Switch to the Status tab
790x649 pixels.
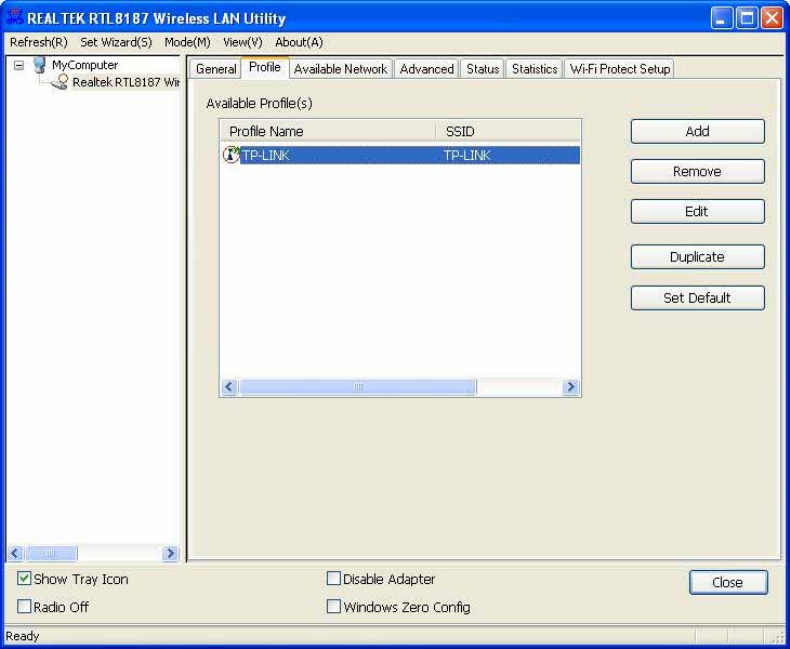[x=482, y=69]
